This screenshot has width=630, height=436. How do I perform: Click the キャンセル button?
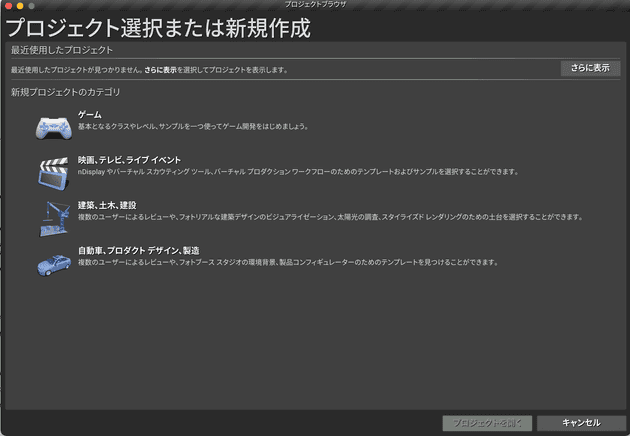tap(581, 423)
